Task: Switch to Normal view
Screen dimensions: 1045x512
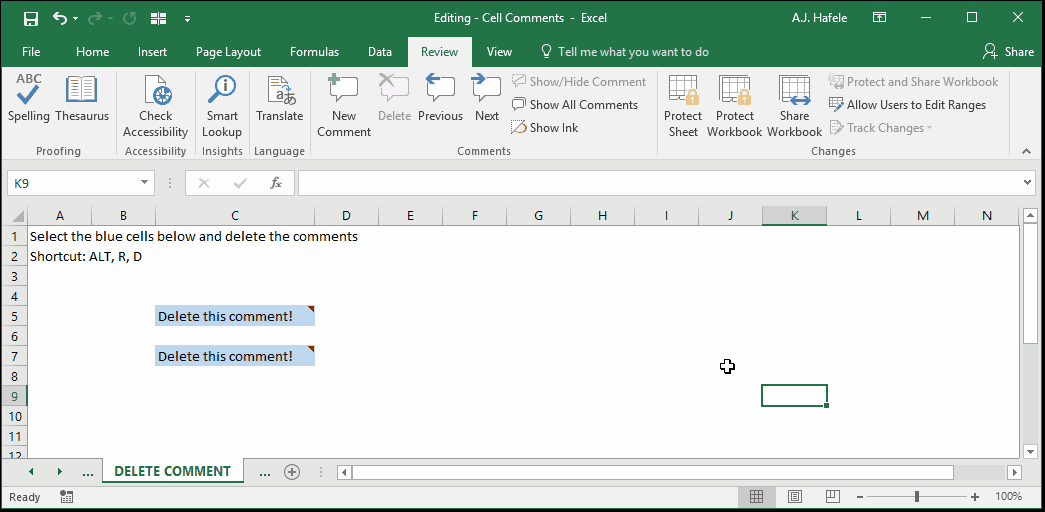Action: tap(756, 497)
